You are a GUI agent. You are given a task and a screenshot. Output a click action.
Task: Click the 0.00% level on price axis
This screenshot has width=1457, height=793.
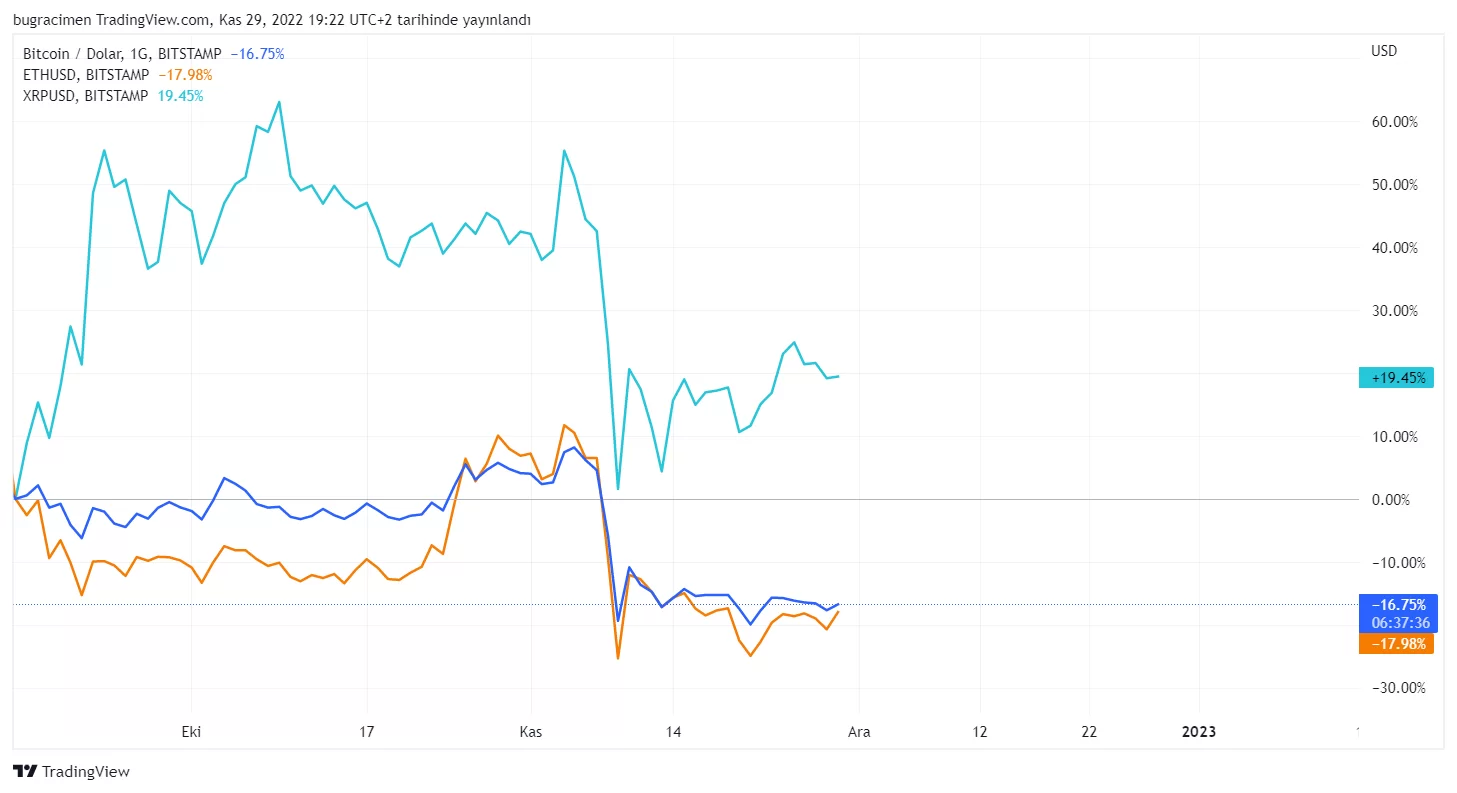click(1400, 500)
